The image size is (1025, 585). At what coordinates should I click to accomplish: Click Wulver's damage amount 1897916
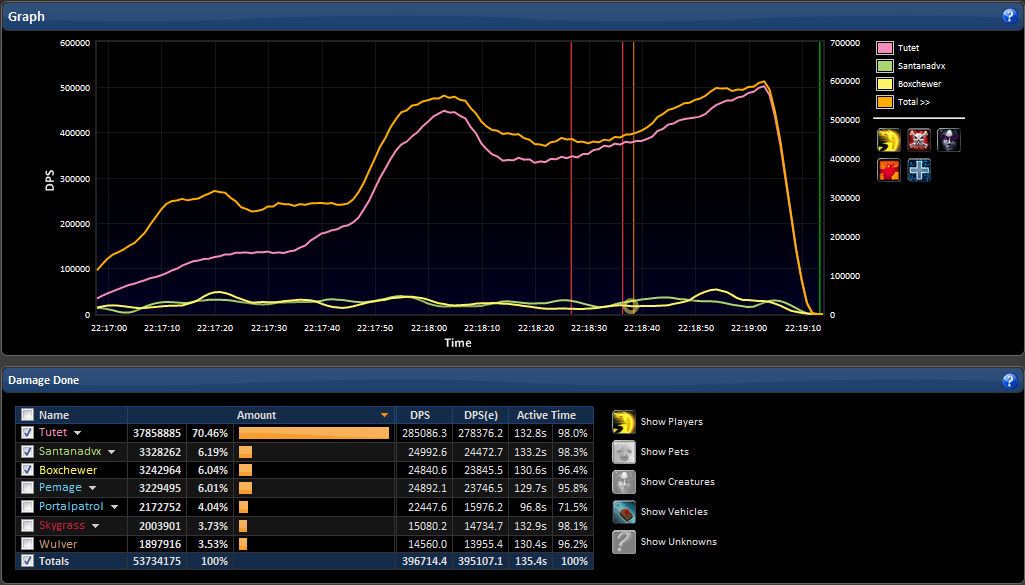[160, 544]
